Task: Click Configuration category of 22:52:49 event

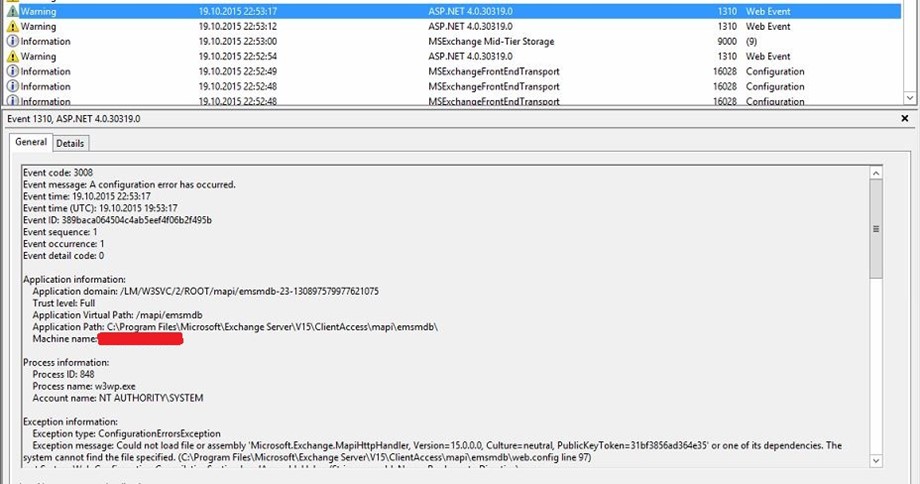Action: [x=775, y=72]
